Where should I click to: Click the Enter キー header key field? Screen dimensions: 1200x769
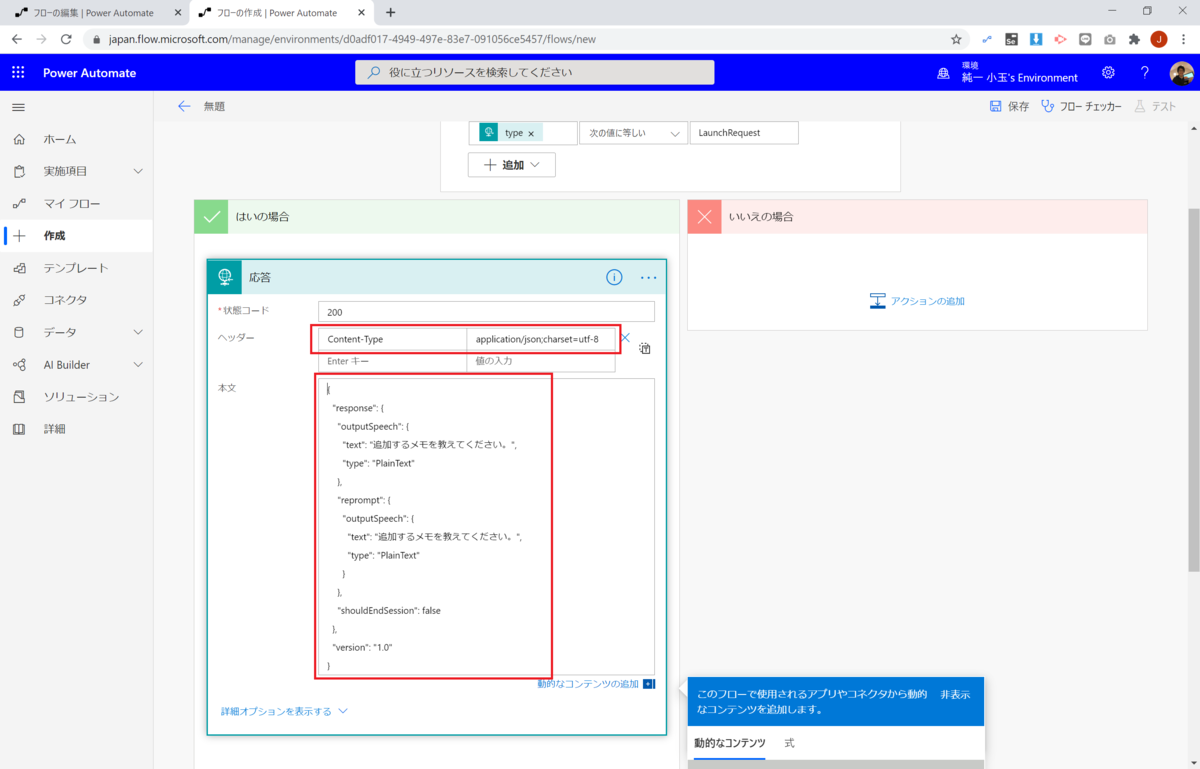[393, 361]
